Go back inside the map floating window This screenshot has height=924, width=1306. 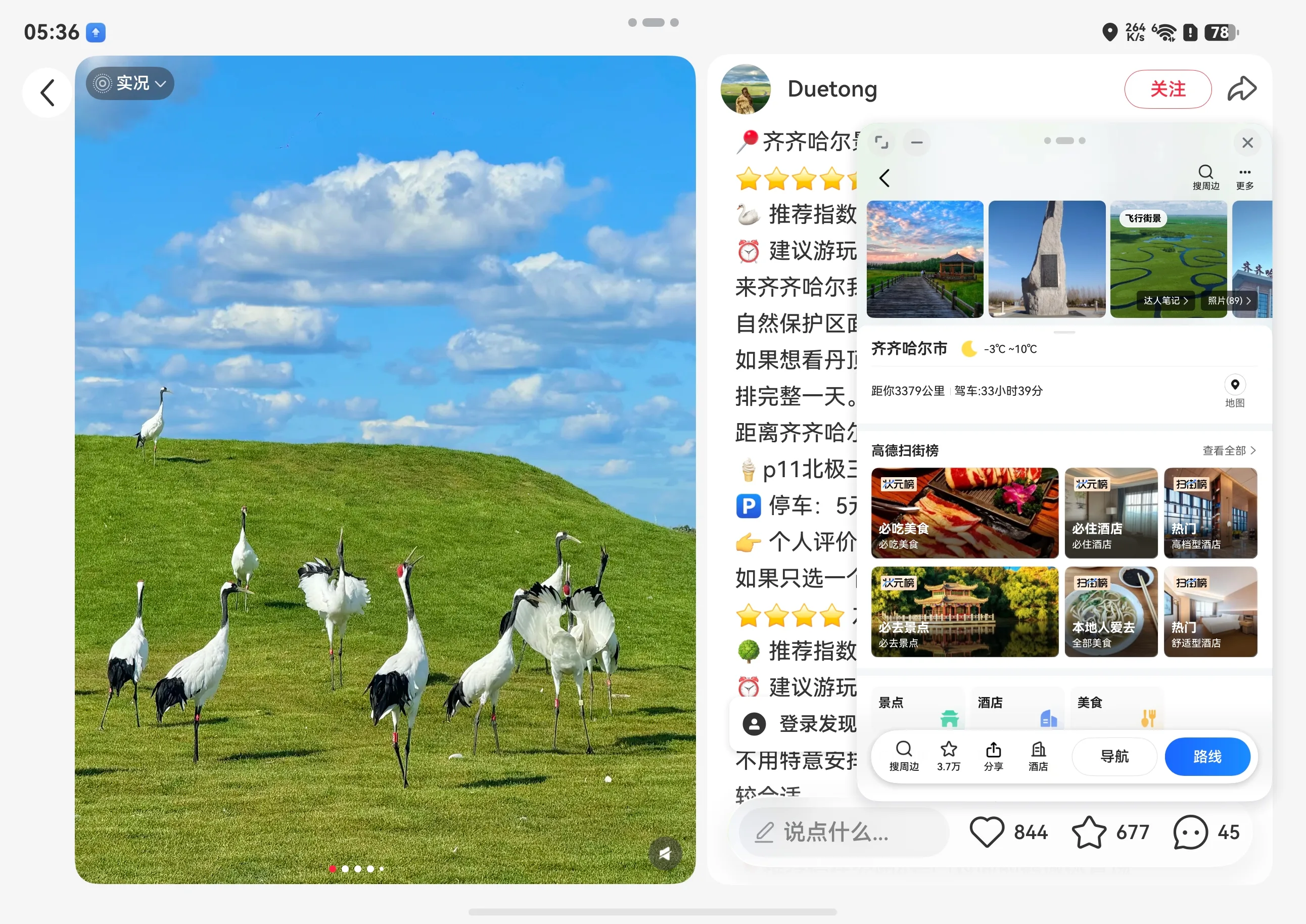[884, 178]
